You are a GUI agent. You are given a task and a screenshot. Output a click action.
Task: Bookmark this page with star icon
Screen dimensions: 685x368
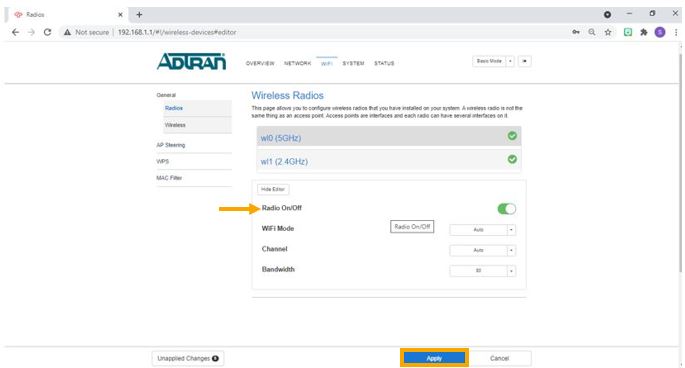click(x=608, y=32)
